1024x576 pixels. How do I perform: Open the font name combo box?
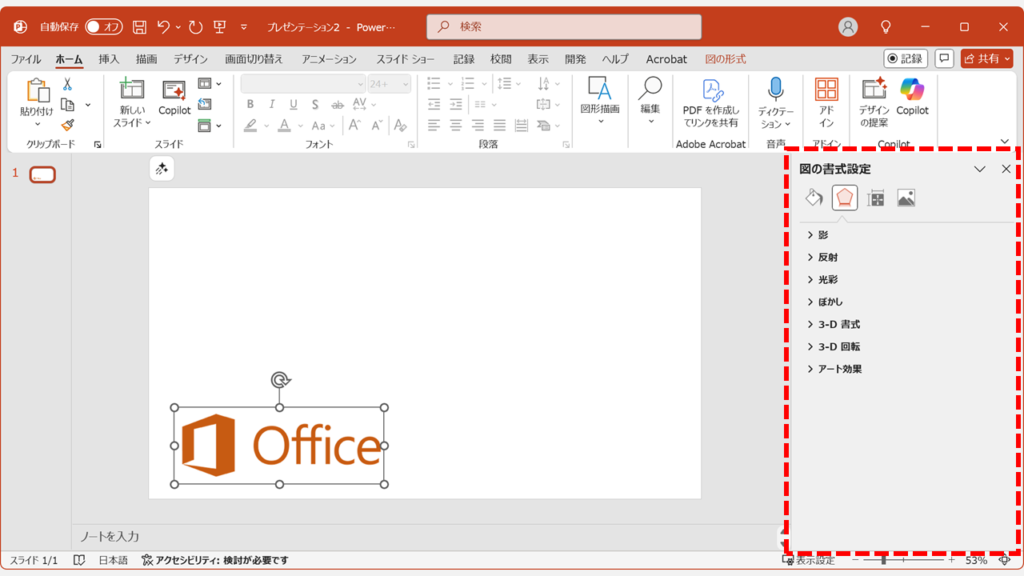click(303, 84)
